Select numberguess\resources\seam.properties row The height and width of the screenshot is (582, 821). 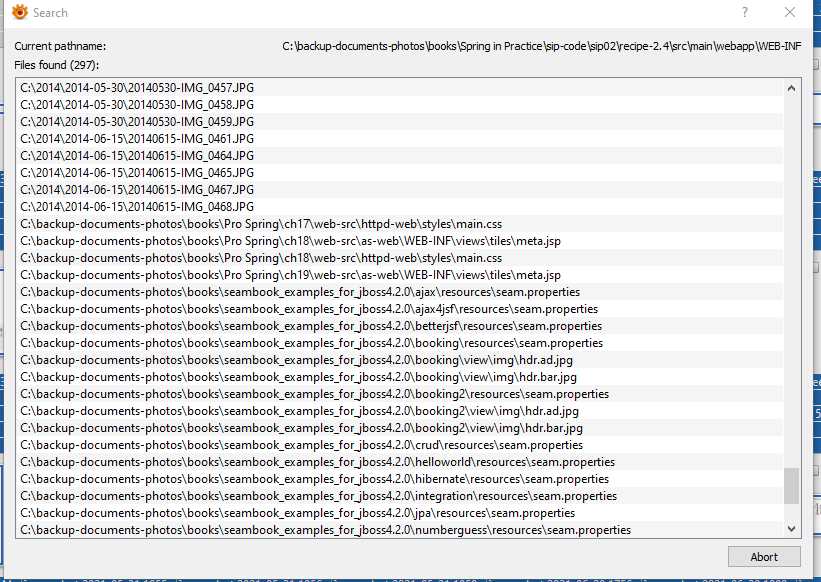tap(401, 530)
